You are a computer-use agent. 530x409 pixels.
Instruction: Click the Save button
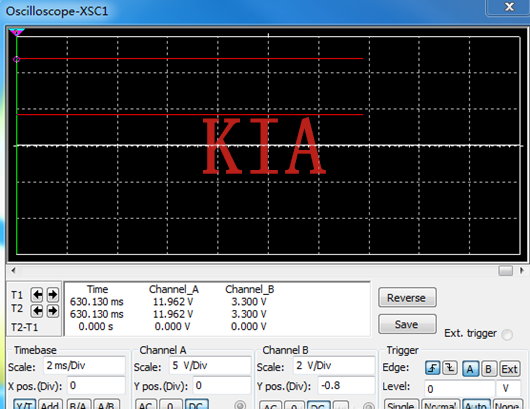click(x=407, y=324)
